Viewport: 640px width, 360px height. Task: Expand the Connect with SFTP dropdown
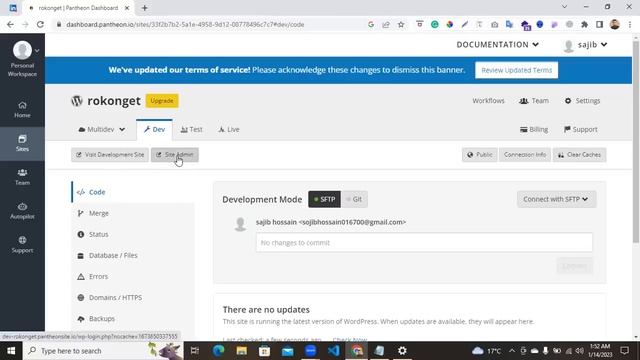click(x=556, y=199)
